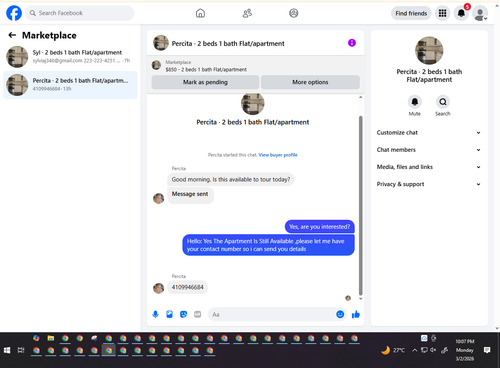Mute the chat with the bell icon
Image resolution: width=500 pixels, height=368 pixels.
(x=415, y=102)
